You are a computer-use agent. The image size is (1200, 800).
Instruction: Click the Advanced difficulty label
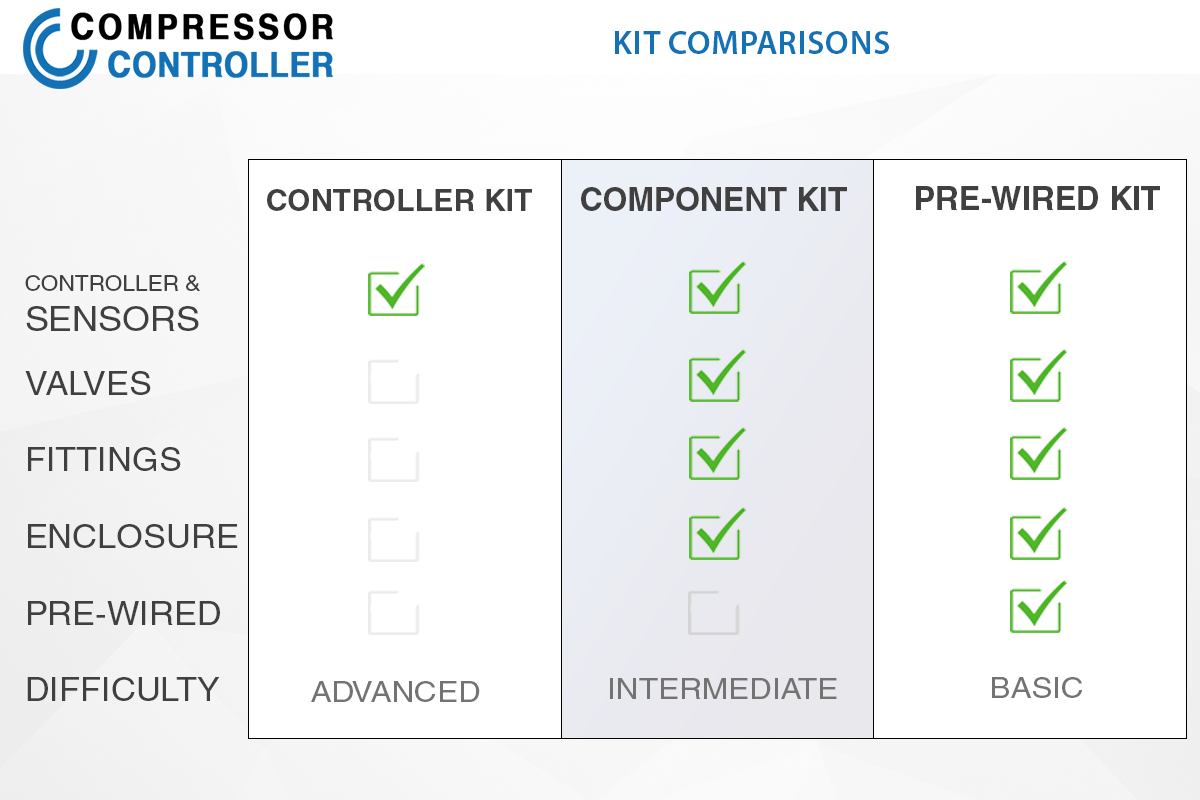coord(395,691)
